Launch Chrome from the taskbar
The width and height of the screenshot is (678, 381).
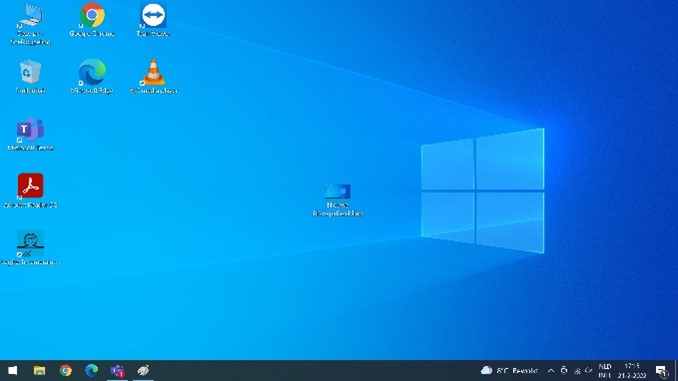point(66,371)
